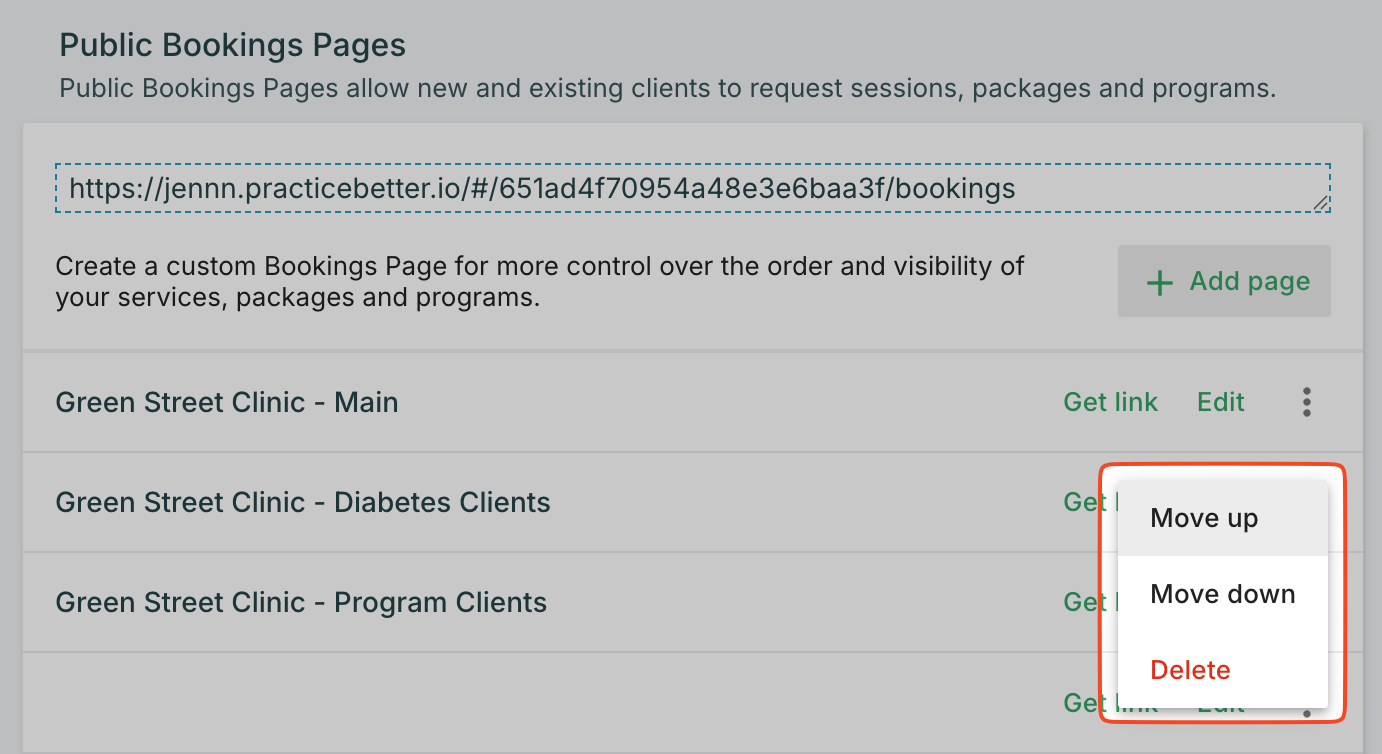Get link for Green Street Clinic - Main

coord(1110,402)
